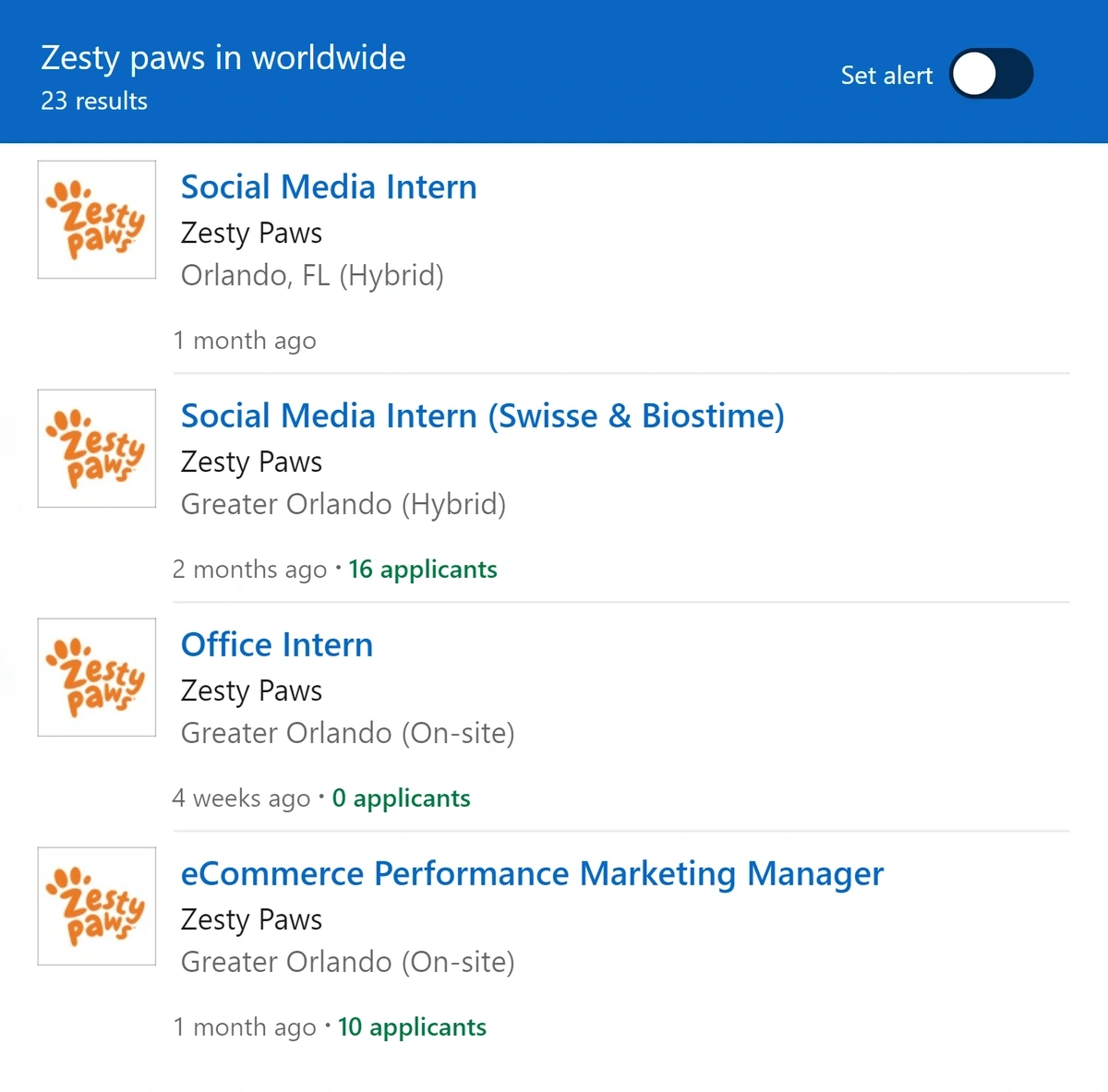Viewport: 1108px width, 1092px height.
Task: View the Office Intern job posting
Action: click(x=277, y=645)
